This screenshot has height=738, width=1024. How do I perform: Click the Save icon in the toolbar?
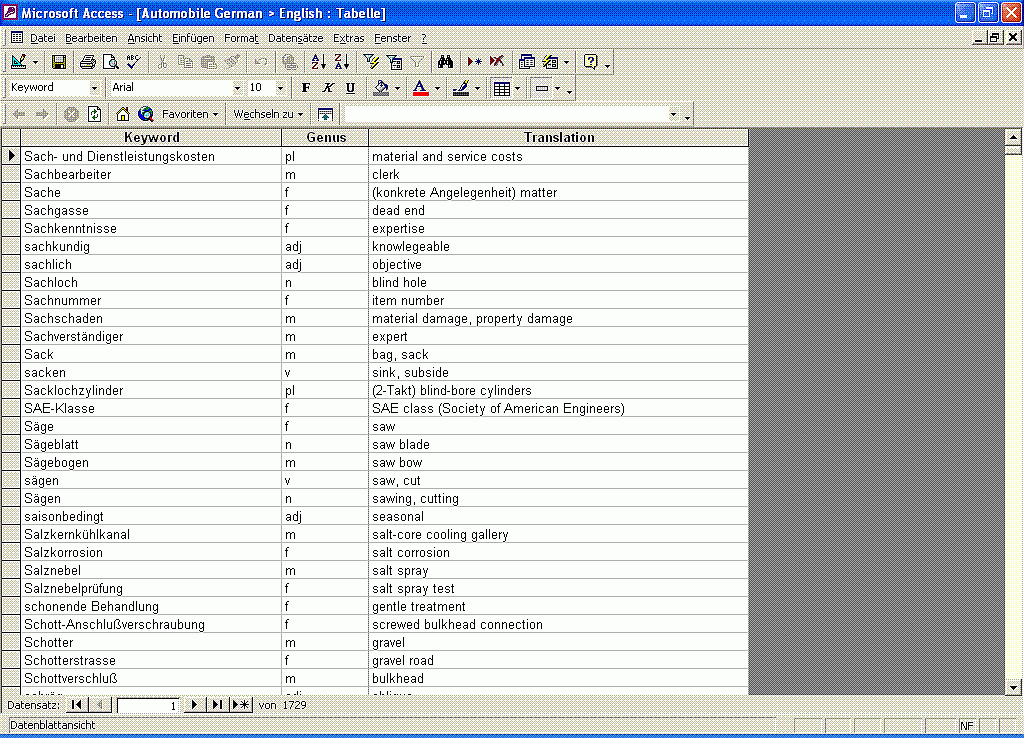click(59, 62)
